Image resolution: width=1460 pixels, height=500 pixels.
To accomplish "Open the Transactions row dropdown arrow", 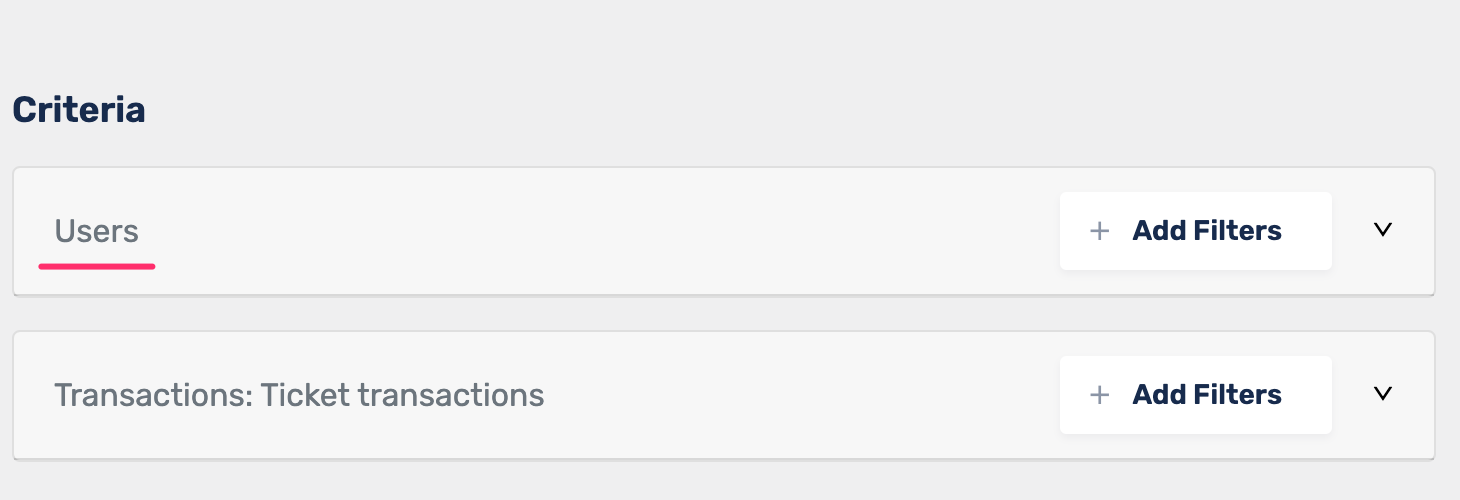I will coord(1383,394).
